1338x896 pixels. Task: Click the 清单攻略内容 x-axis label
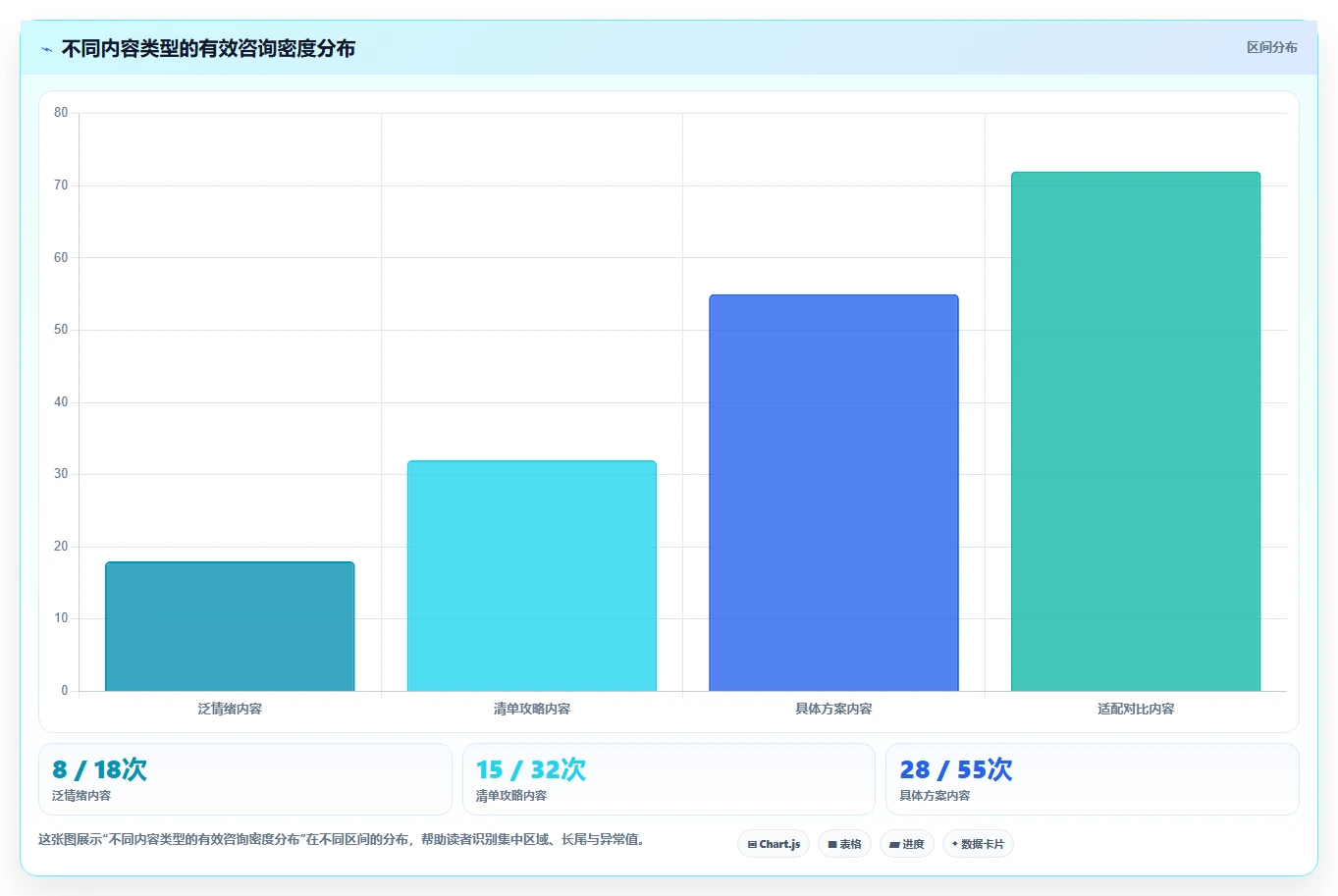pyautogui.click(x=532, y=709)
